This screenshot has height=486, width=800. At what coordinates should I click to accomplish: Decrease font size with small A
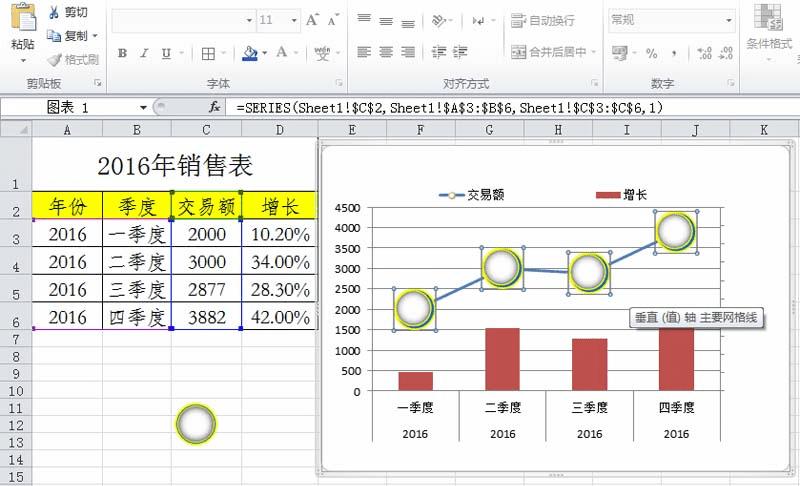click(333, 20)
